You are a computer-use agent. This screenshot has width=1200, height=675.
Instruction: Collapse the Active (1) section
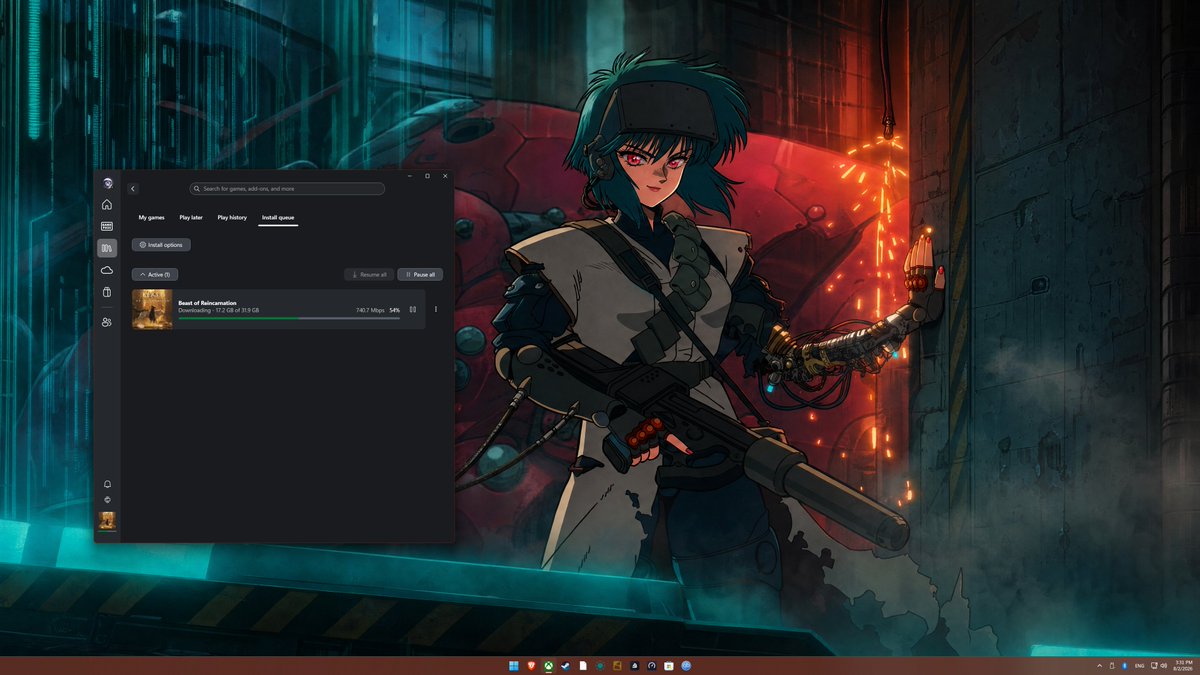(x=155, y=274)
